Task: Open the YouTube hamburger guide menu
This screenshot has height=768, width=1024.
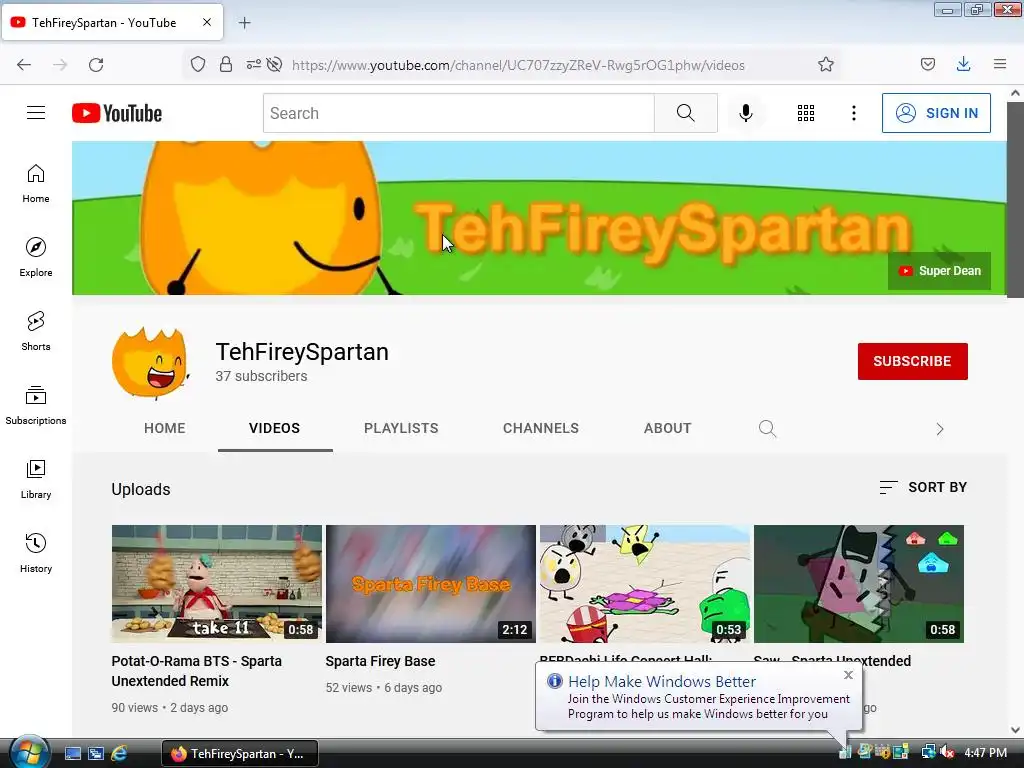Action: coord(36,113)
